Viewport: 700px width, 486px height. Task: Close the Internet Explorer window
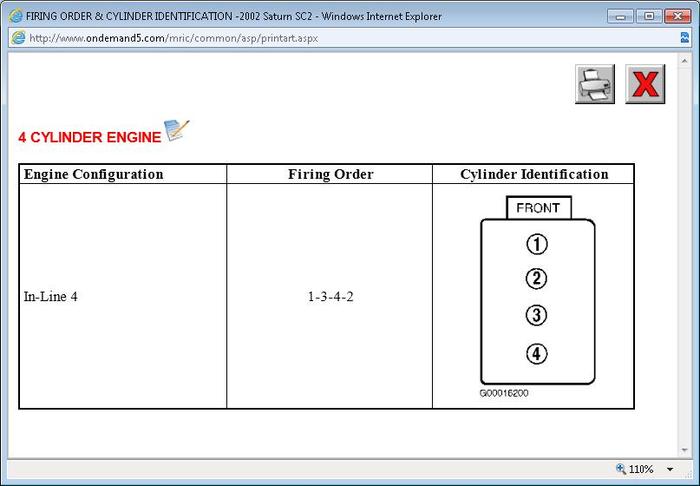click(678, 16)
